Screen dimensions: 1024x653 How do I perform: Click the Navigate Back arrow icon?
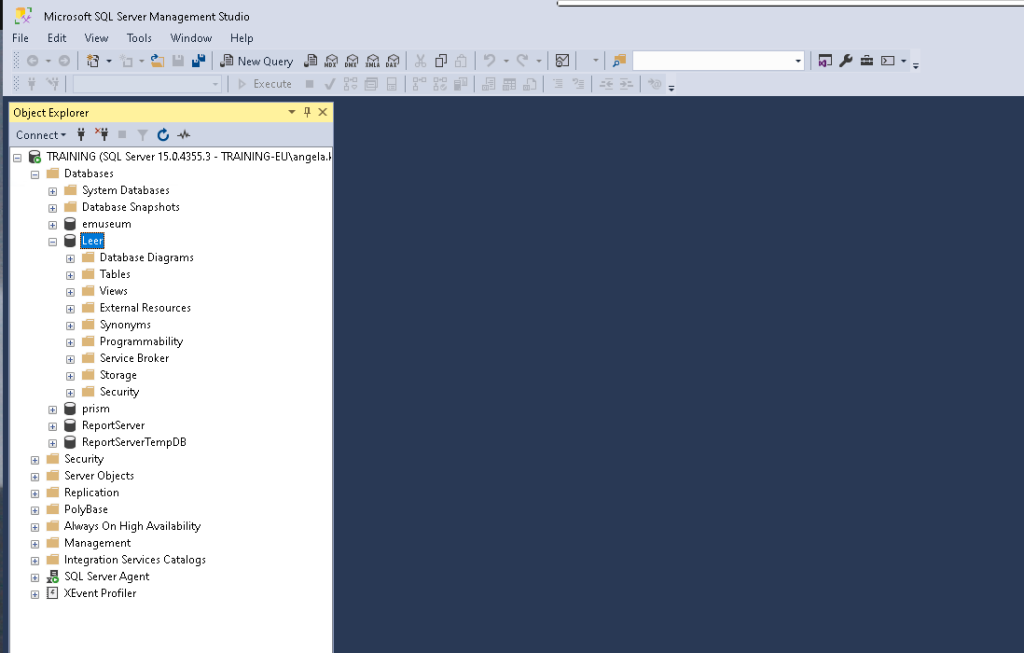click(x=32, y=61)
